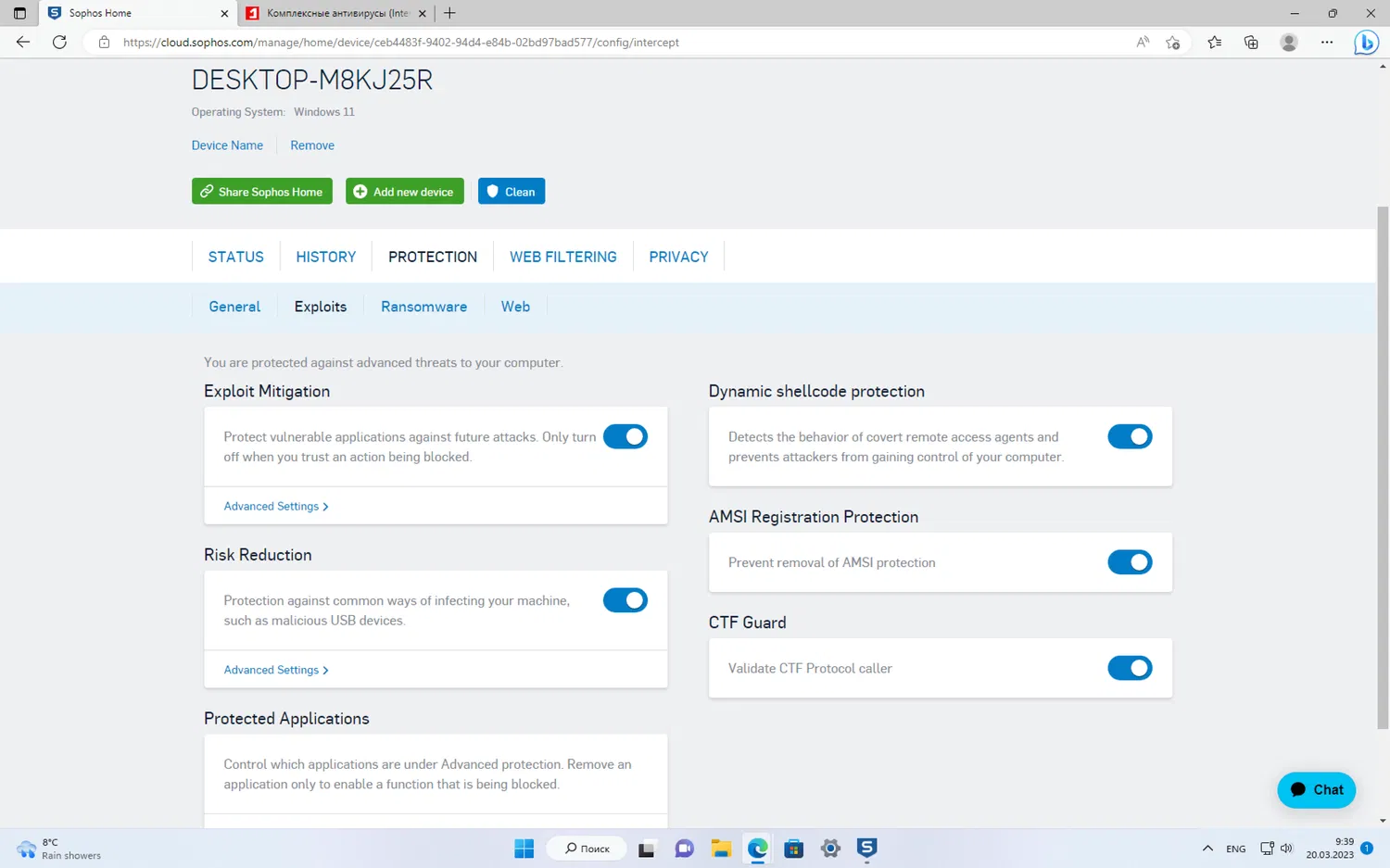The width and height of the screenshot is (1390, 868).
Task: Open the browser Favorites list
Action: point(1215,42)
